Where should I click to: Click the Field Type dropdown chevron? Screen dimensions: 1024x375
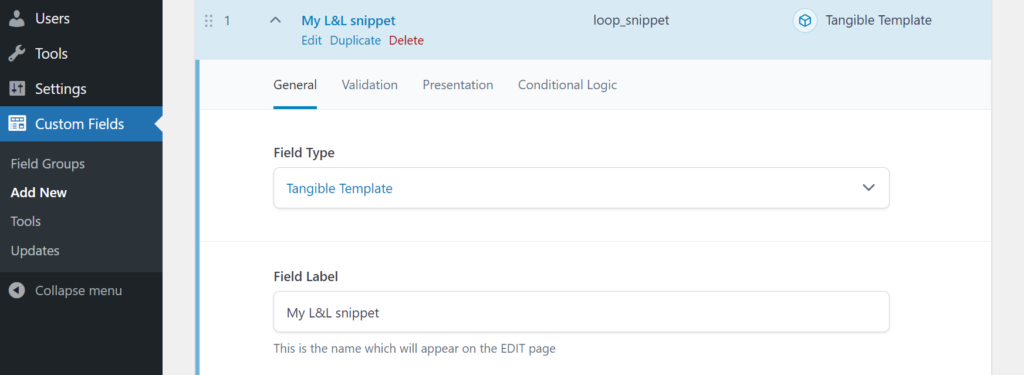[869, 188]
